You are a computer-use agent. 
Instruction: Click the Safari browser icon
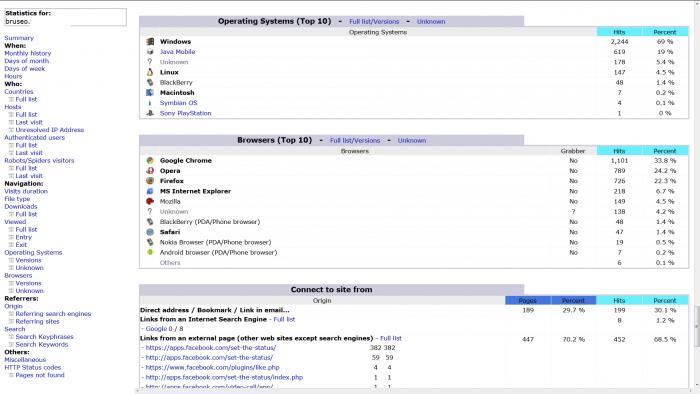[x=150, y=232]
